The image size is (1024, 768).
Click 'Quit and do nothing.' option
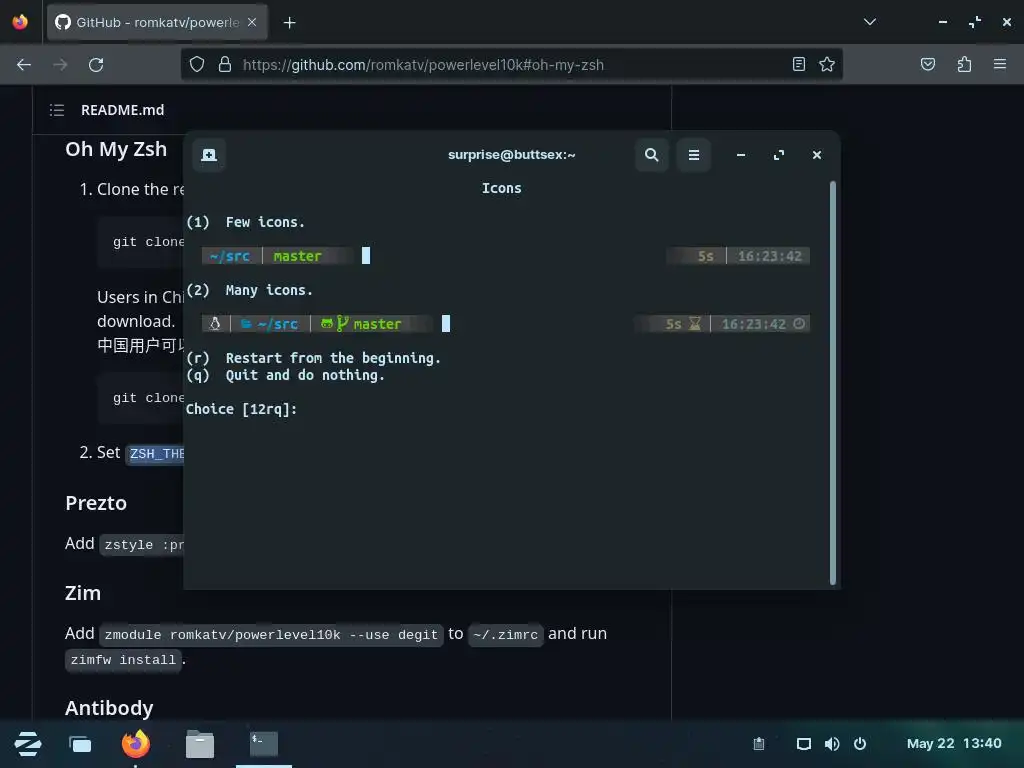click(x=305, y=375)
